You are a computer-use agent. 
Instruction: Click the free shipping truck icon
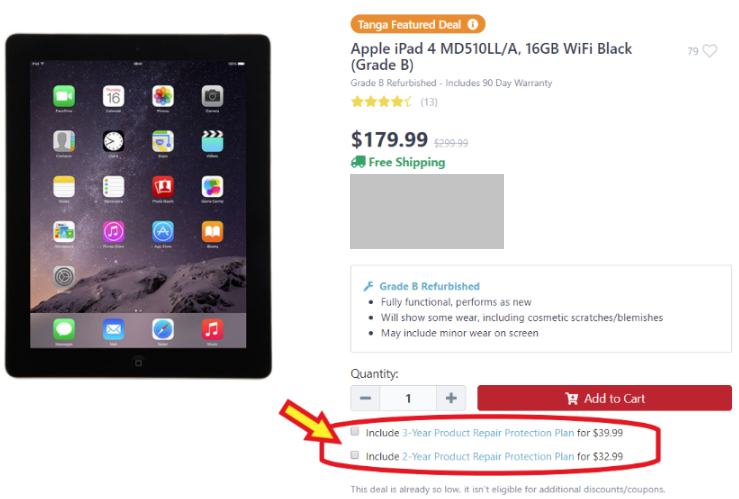[x=358, y=162]
